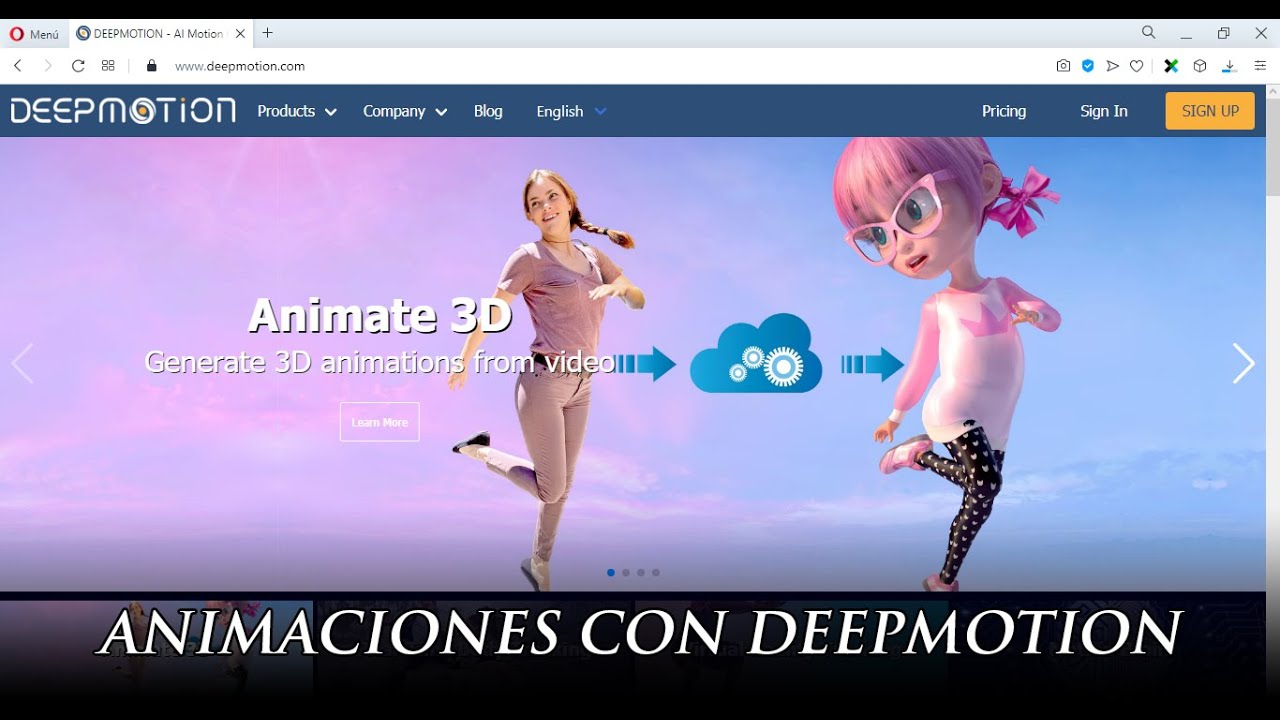Click the site security padlock icon

[152, 66]
